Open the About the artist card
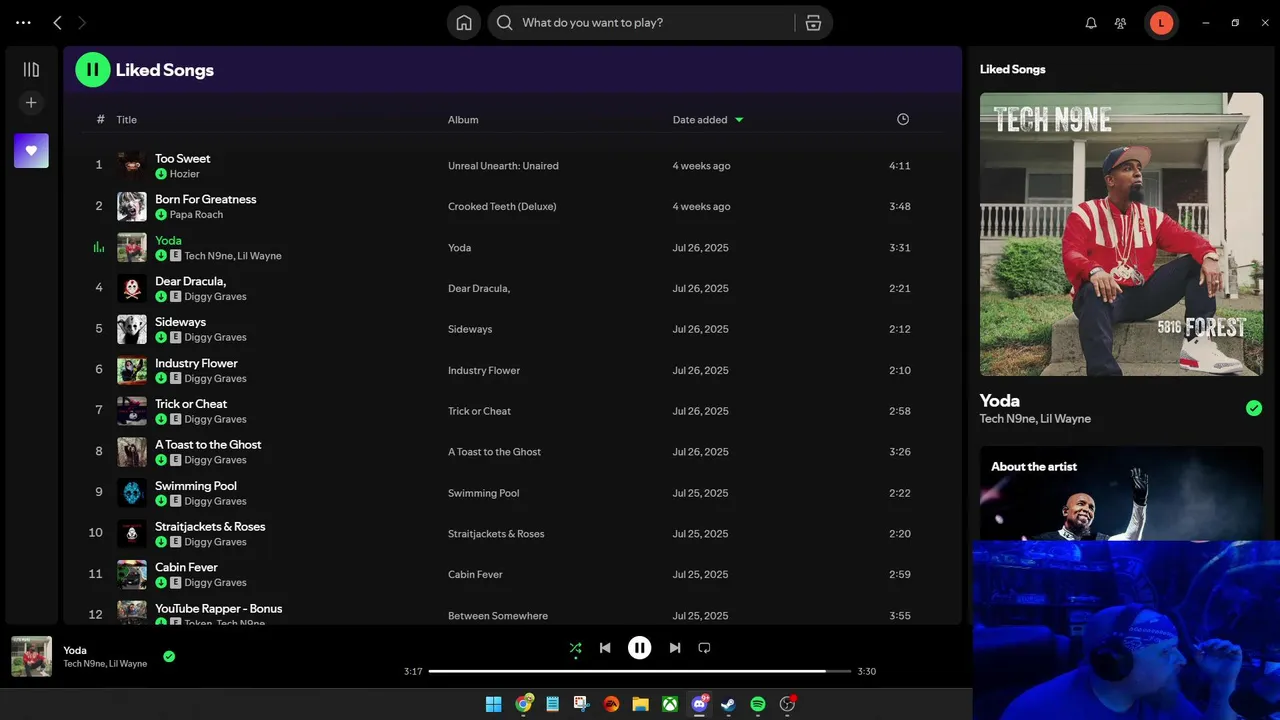 pos(1121,493)
